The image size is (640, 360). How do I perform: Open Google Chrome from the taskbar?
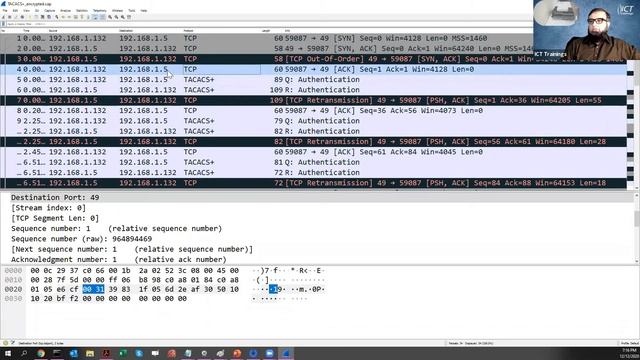point(41,353)
